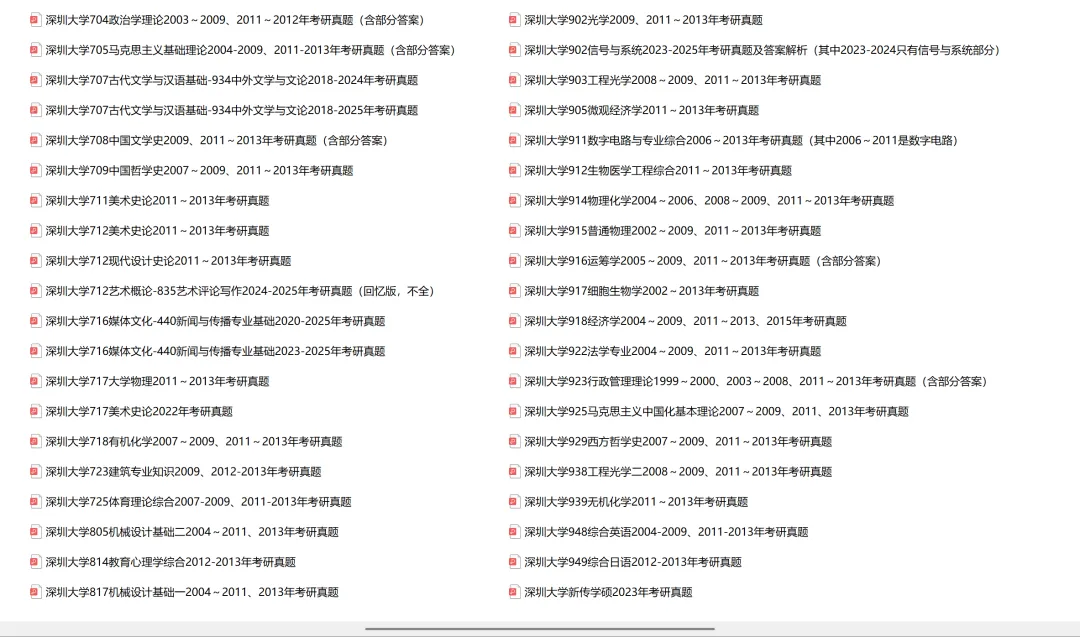Select file name 深圳大学705马克思主义基础理论
Image resolution: width=1080 pixels, height=637 pixels.
coord(253,50)
